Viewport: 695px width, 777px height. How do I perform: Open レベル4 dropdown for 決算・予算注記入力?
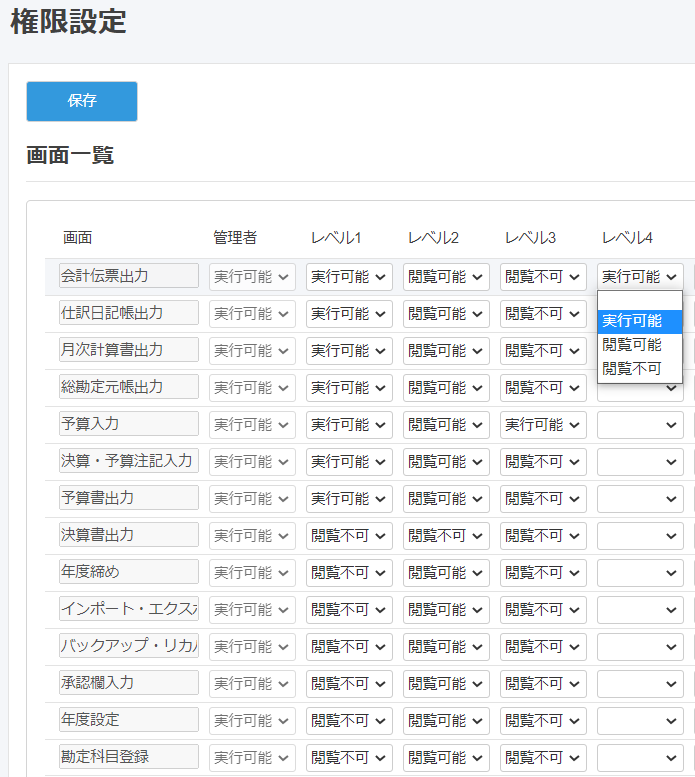tap(640, 462)
